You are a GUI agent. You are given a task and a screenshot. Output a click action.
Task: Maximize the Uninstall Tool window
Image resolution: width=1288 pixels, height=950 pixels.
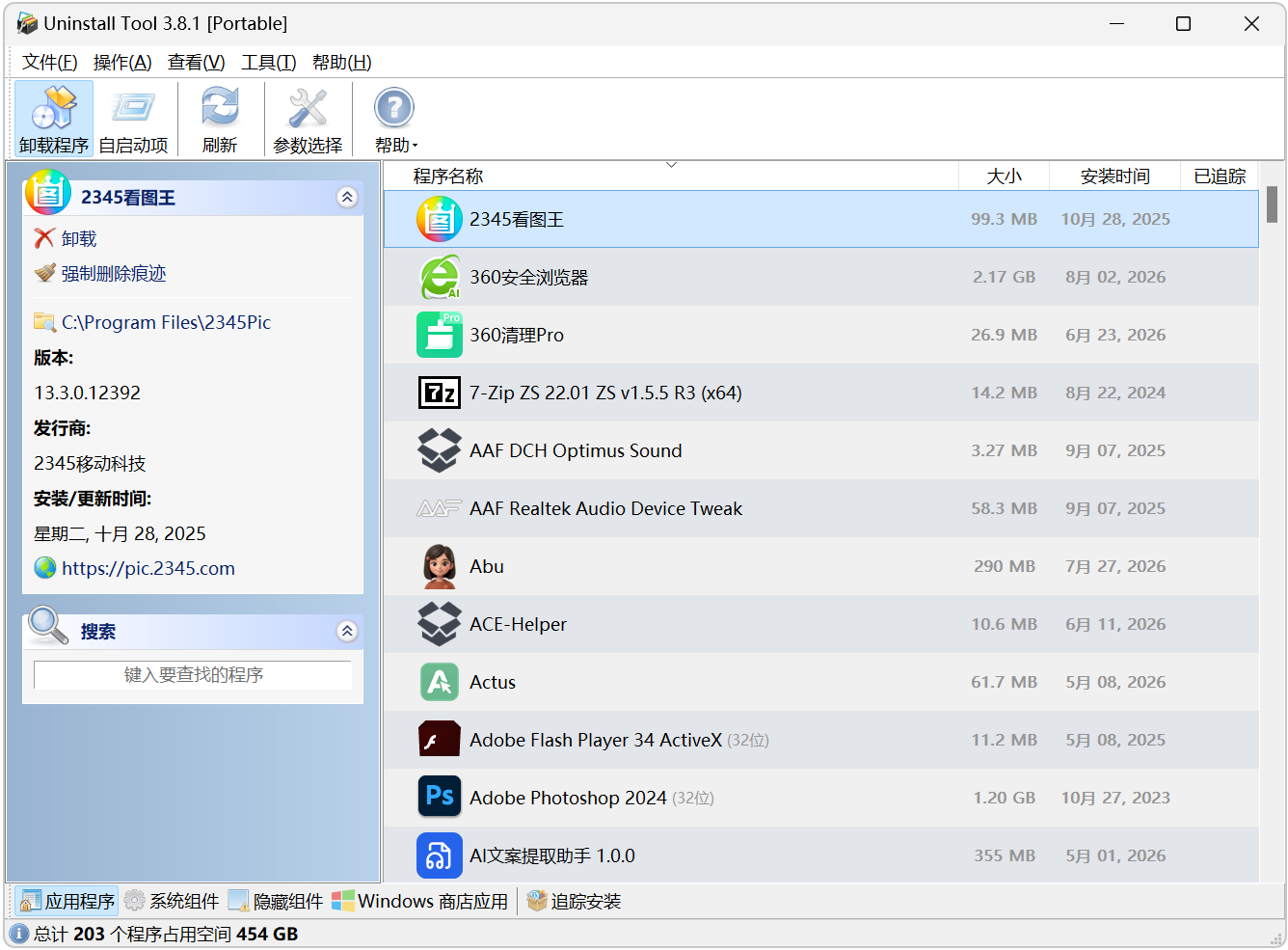(1183, 23)
